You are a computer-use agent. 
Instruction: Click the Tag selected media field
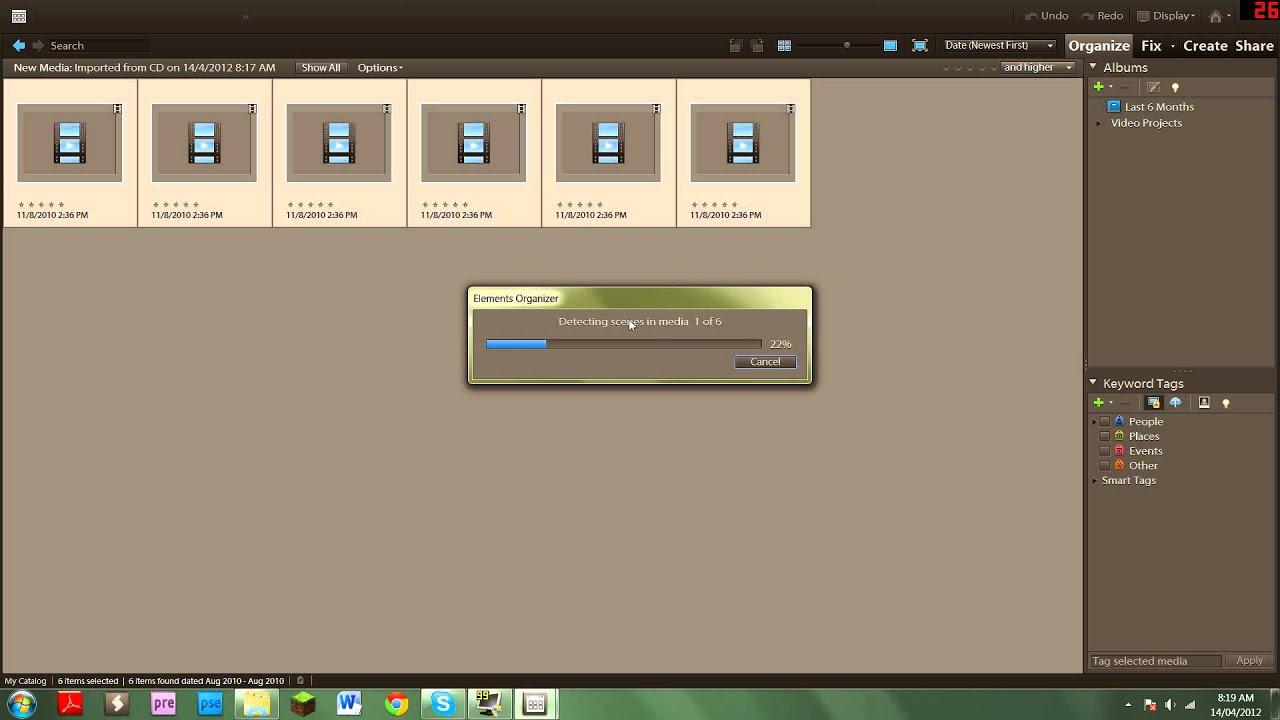[x=1155, y=661]
